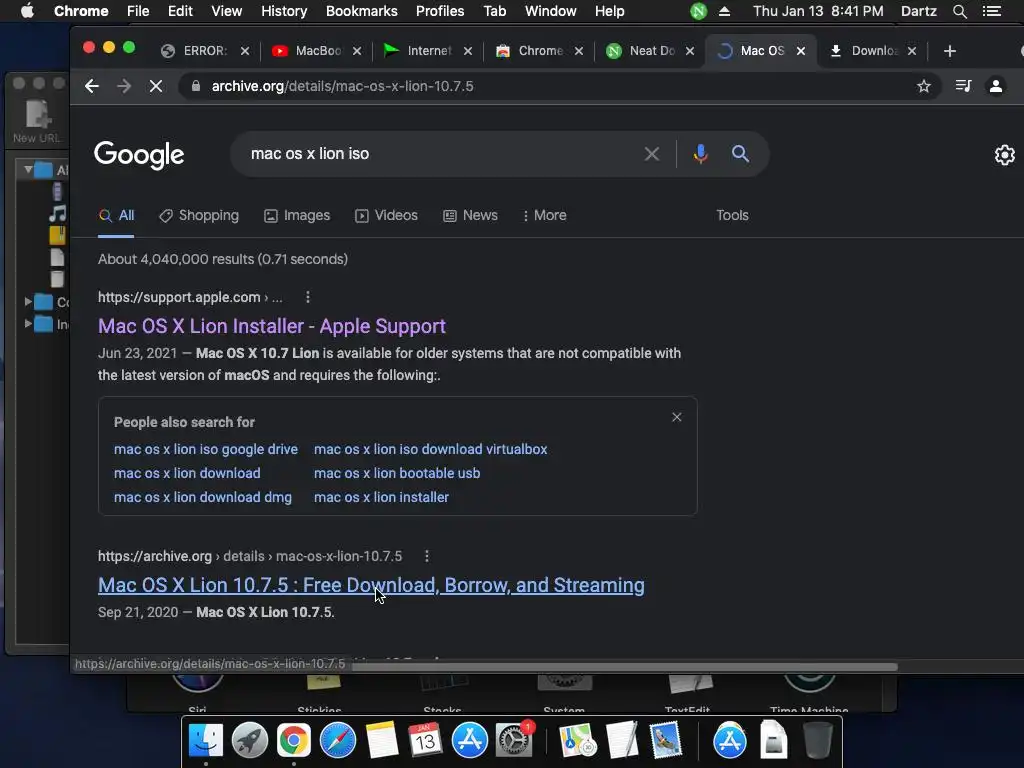Click New URL in background window

pos(37,121)
